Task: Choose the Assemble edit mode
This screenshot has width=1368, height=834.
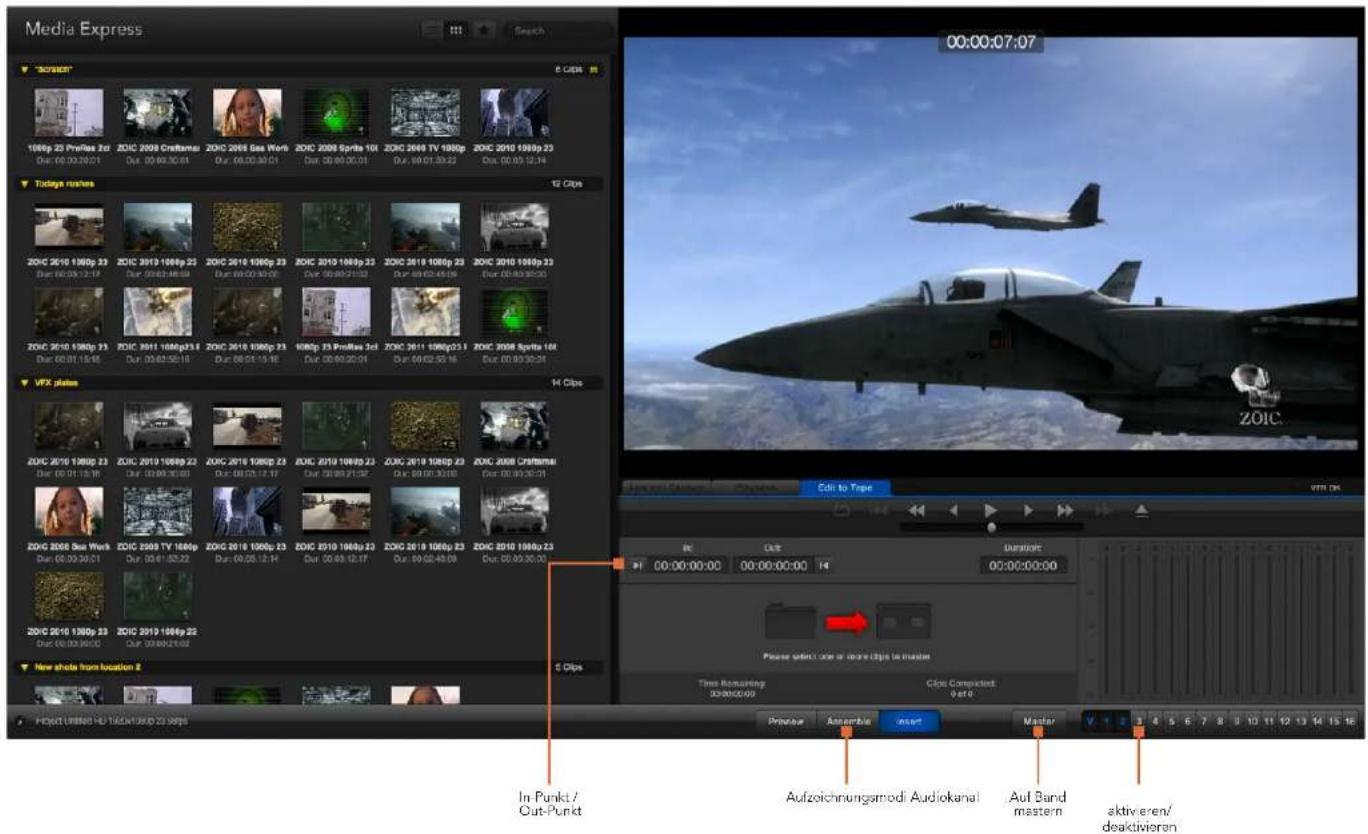Action: pyautogui.click(x=849, y=721)
